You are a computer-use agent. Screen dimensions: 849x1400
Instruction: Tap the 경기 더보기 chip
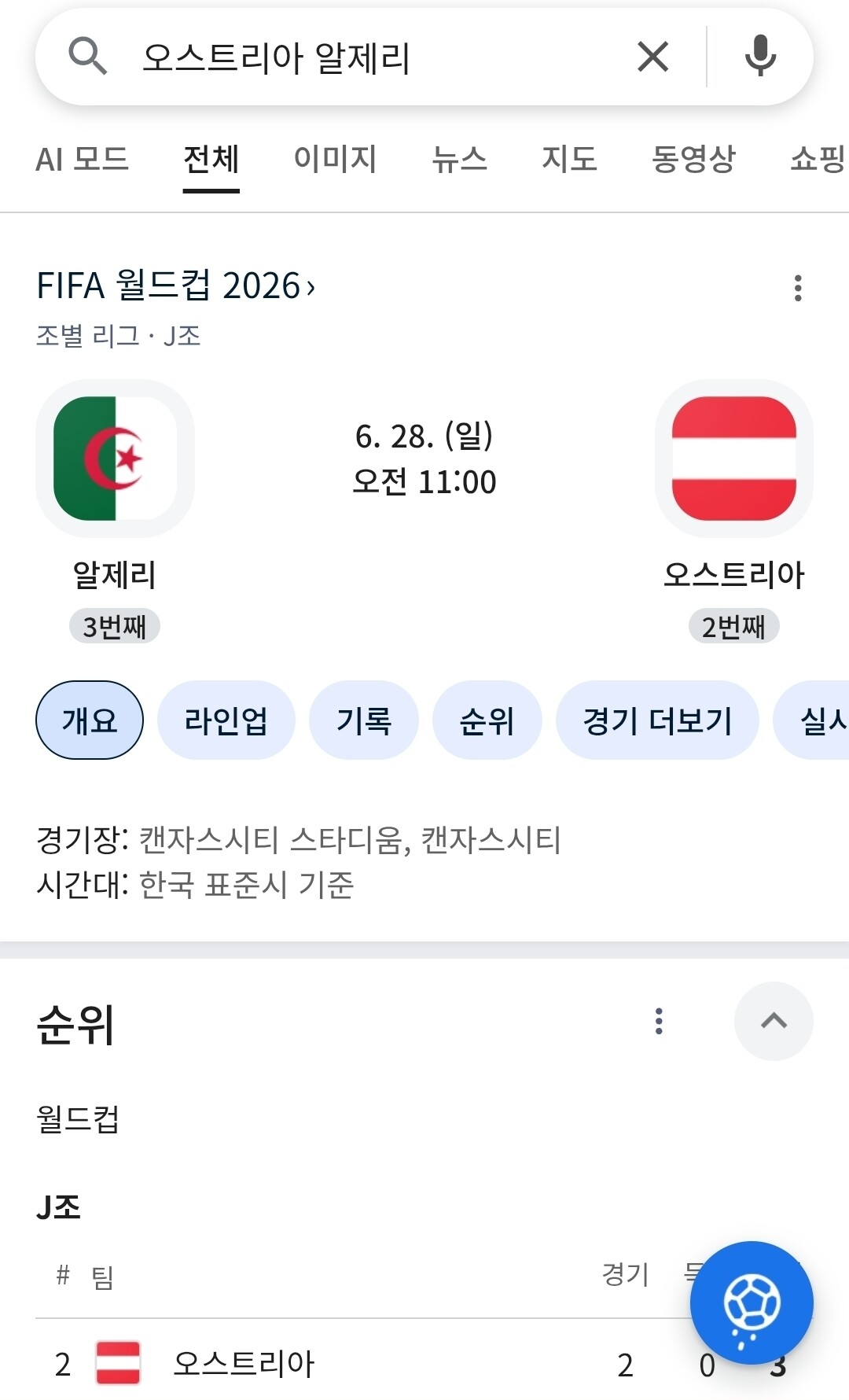[657, 720]
